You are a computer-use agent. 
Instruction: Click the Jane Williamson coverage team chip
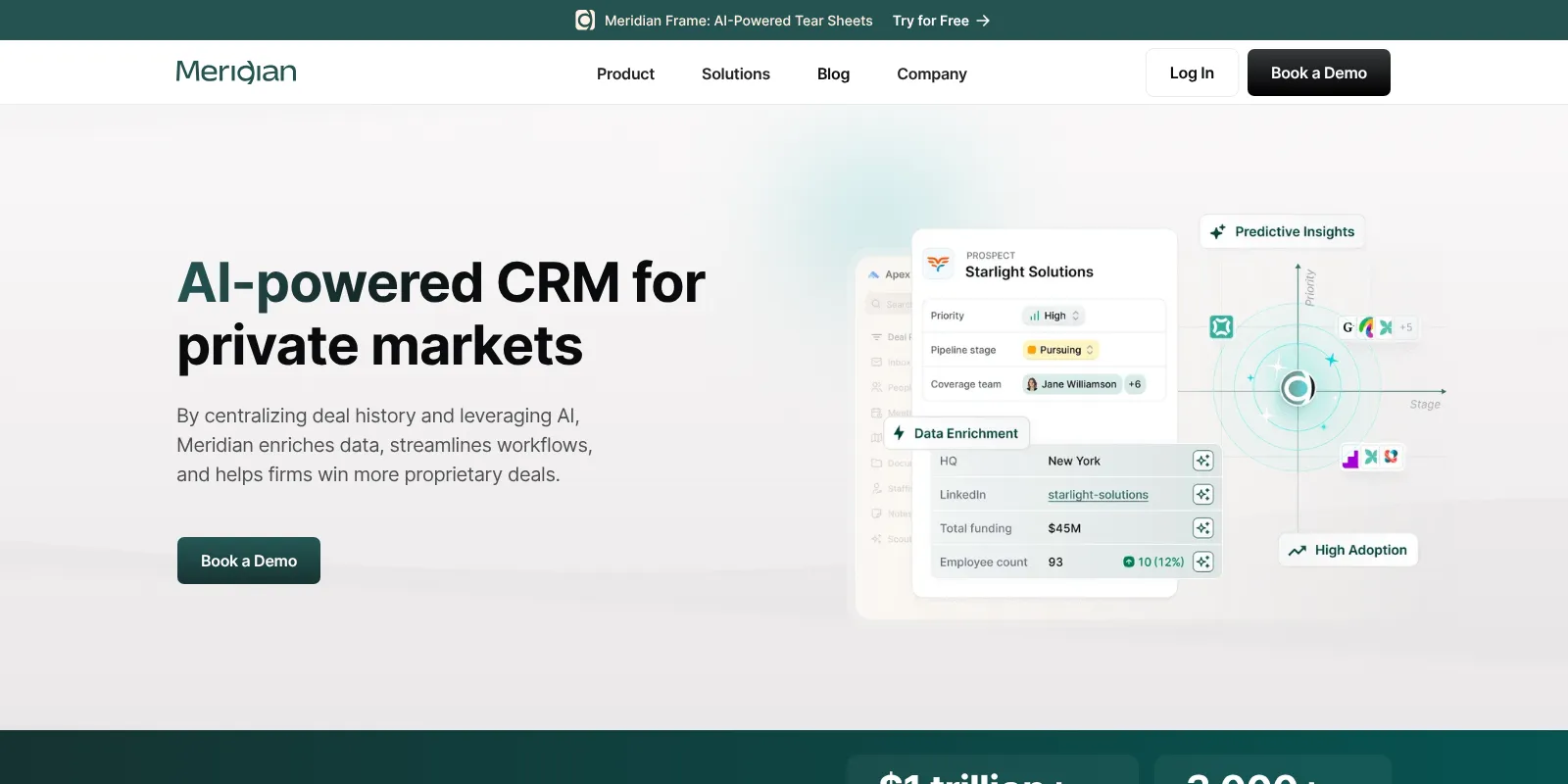click(1071, 384)
